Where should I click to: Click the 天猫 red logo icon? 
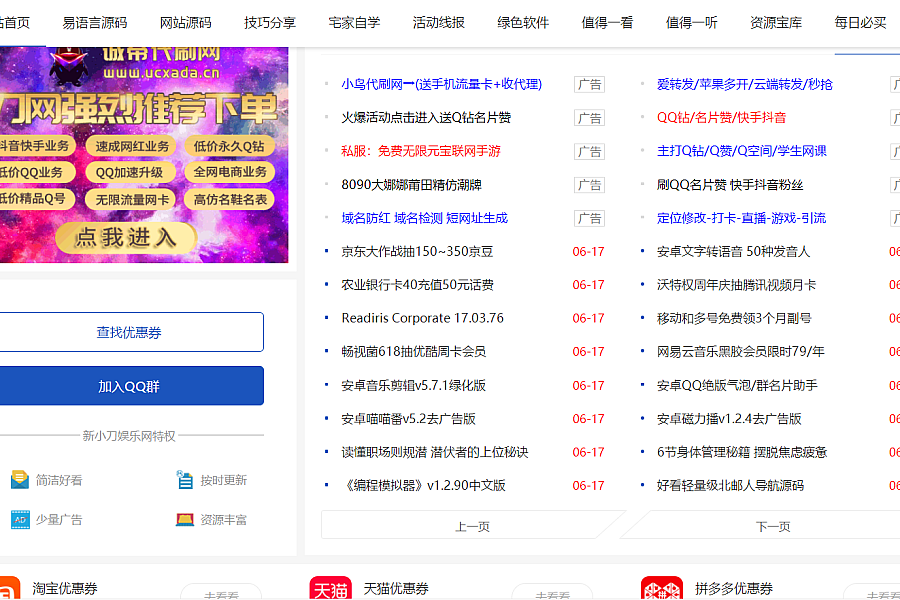[331, 588]
